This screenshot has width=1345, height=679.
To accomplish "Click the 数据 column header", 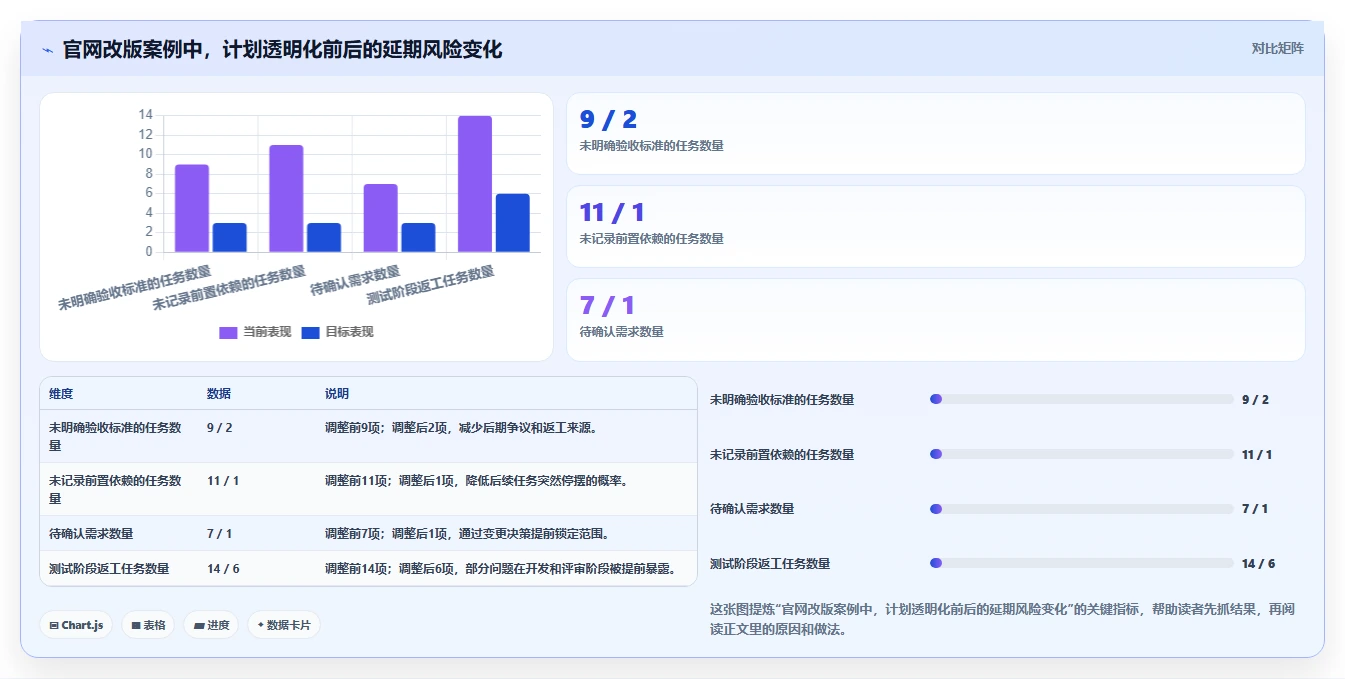I will 219,394.
